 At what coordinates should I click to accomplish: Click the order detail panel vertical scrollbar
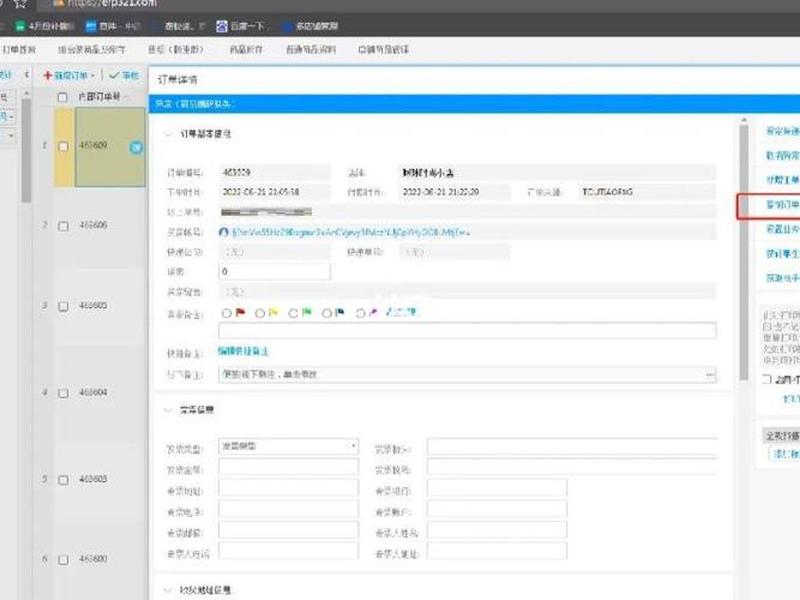744,252
